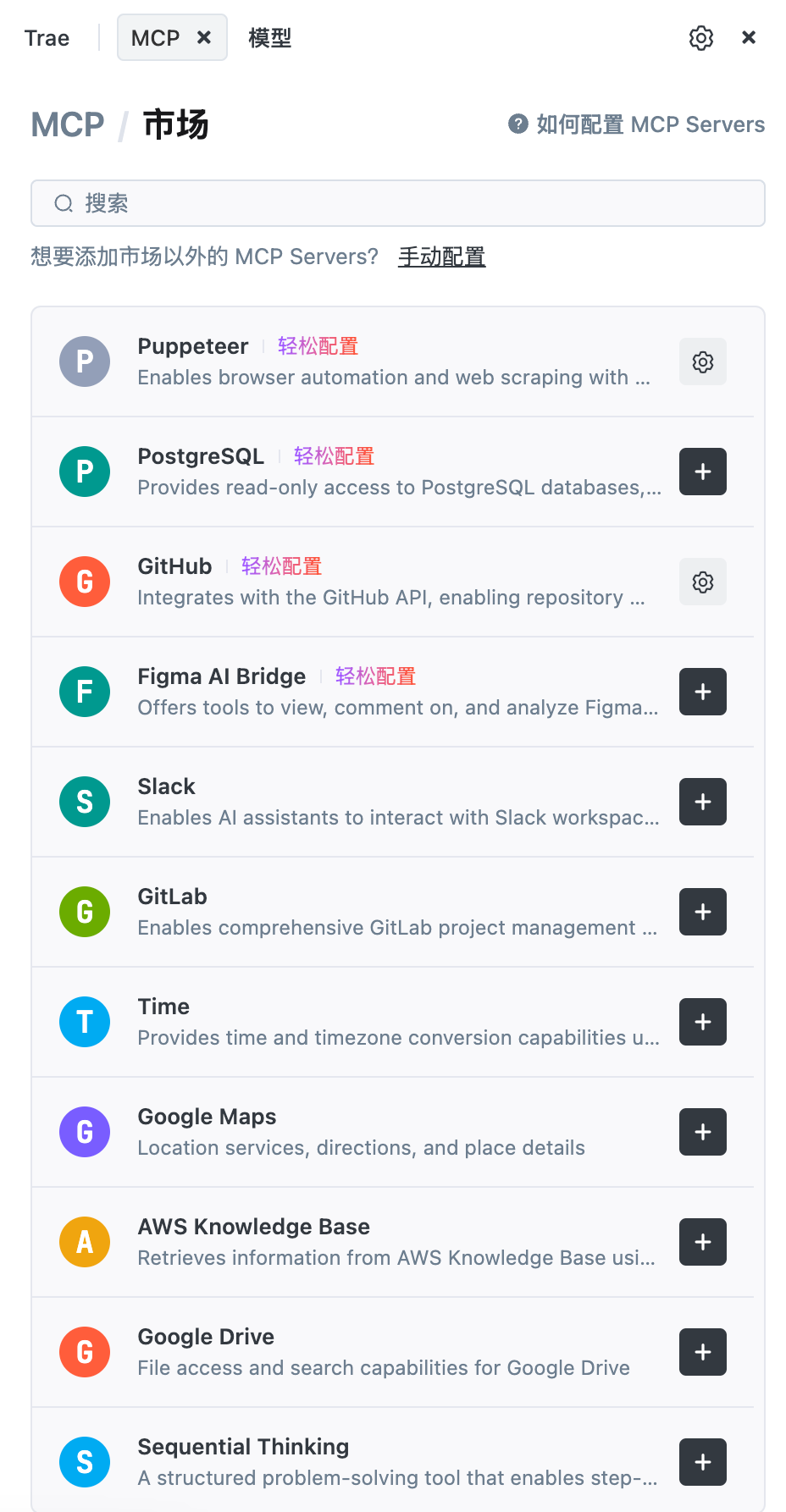Select the Slack server icon
The width and height of the screenshot is (786, 1512).
(x=85, y=802)
